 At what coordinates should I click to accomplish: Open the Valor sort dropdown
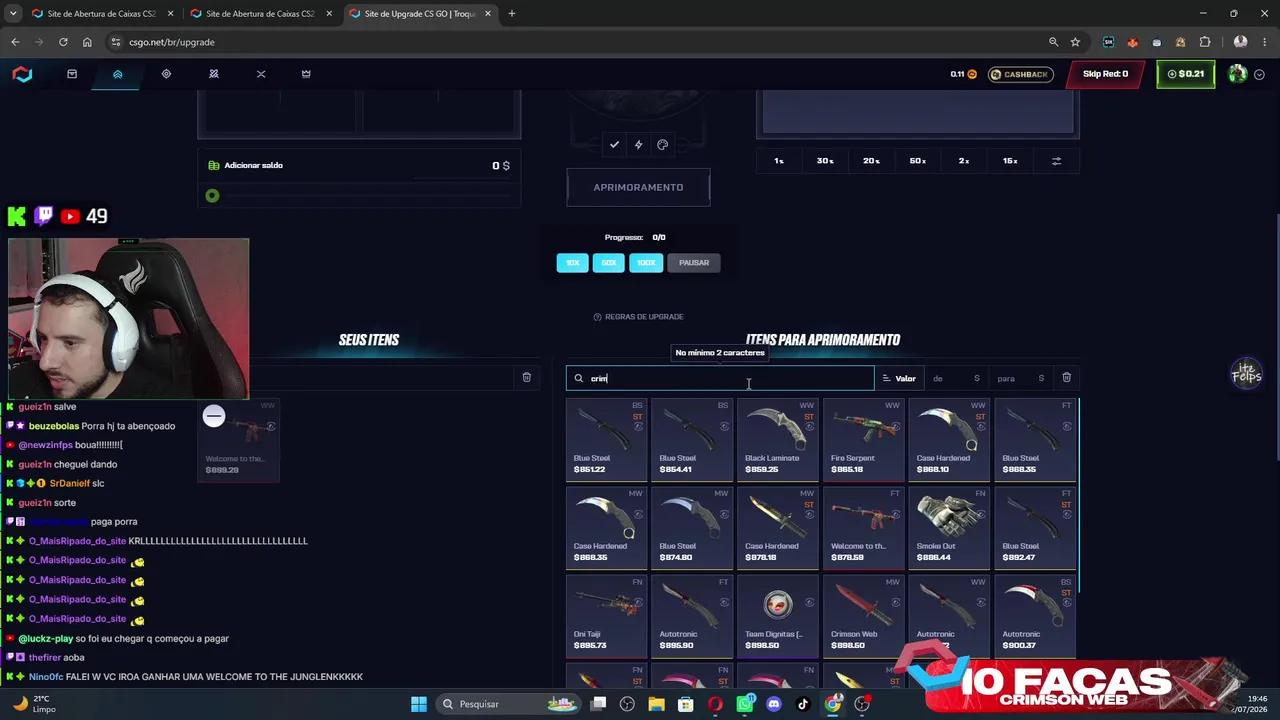(899, 378)
